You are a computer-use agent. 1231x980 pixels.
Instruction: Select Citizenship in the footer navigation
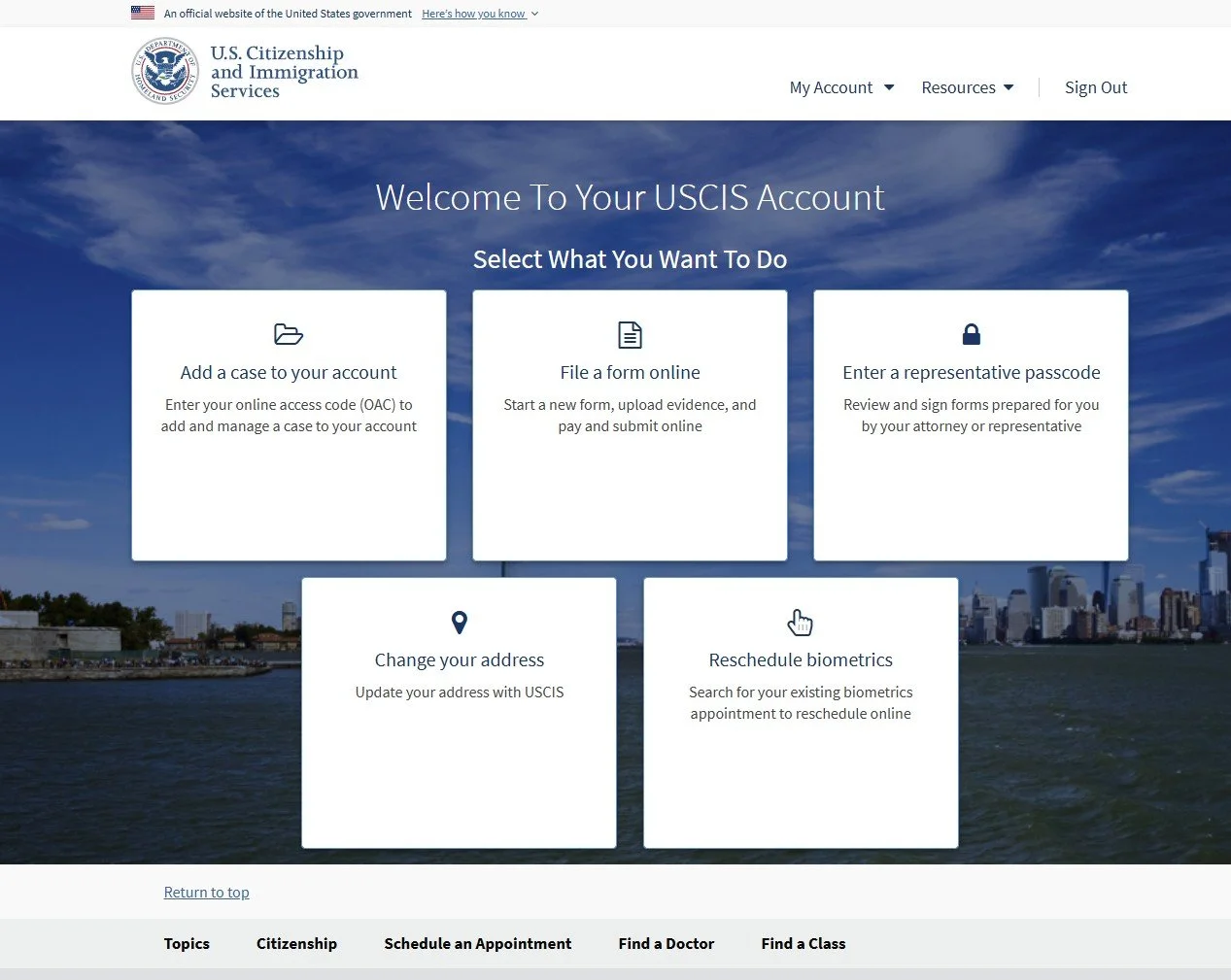pos(296,943)
